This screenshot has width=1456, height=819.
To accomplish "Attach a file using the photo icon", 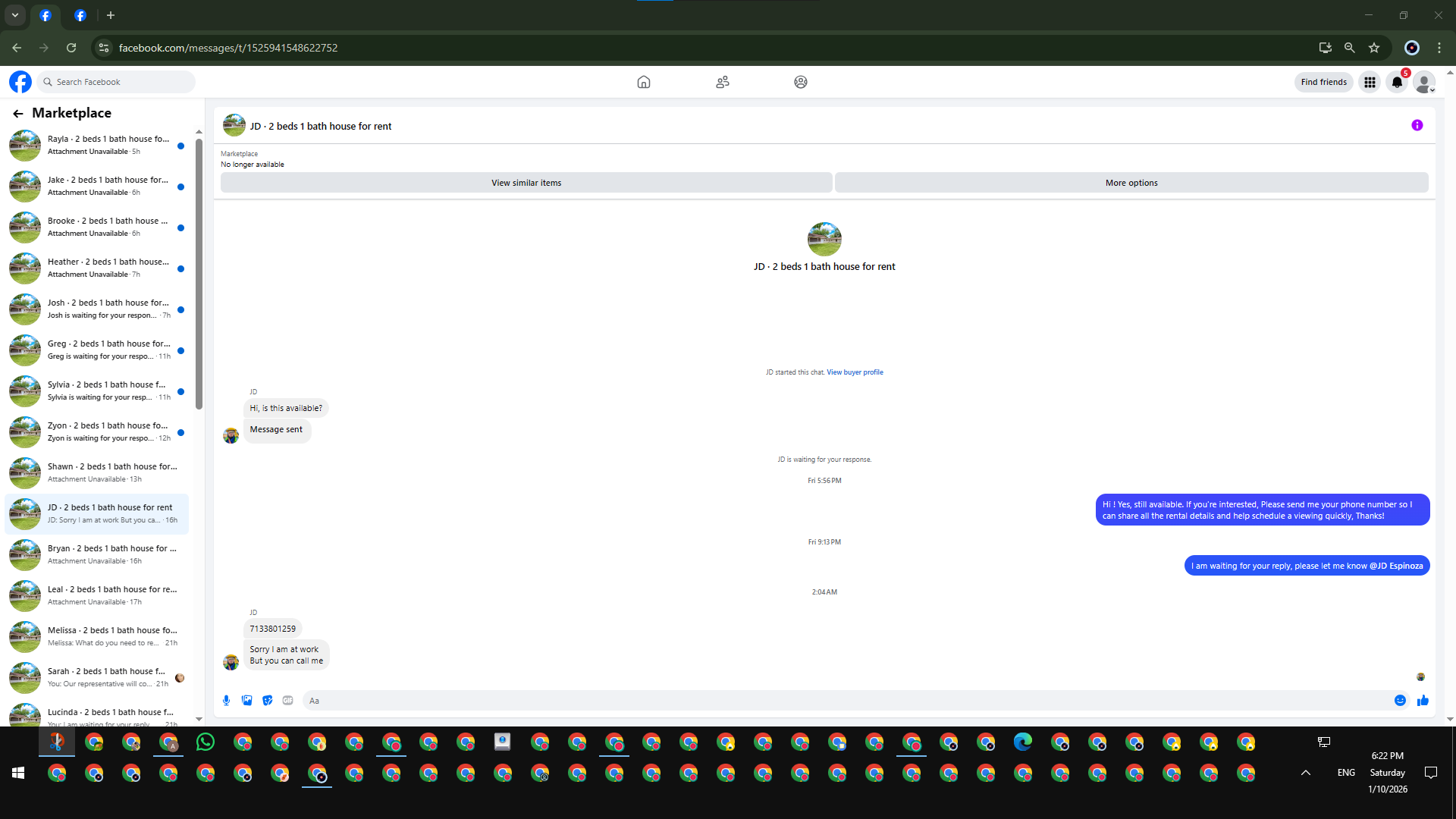I will (x=246, y=701).
